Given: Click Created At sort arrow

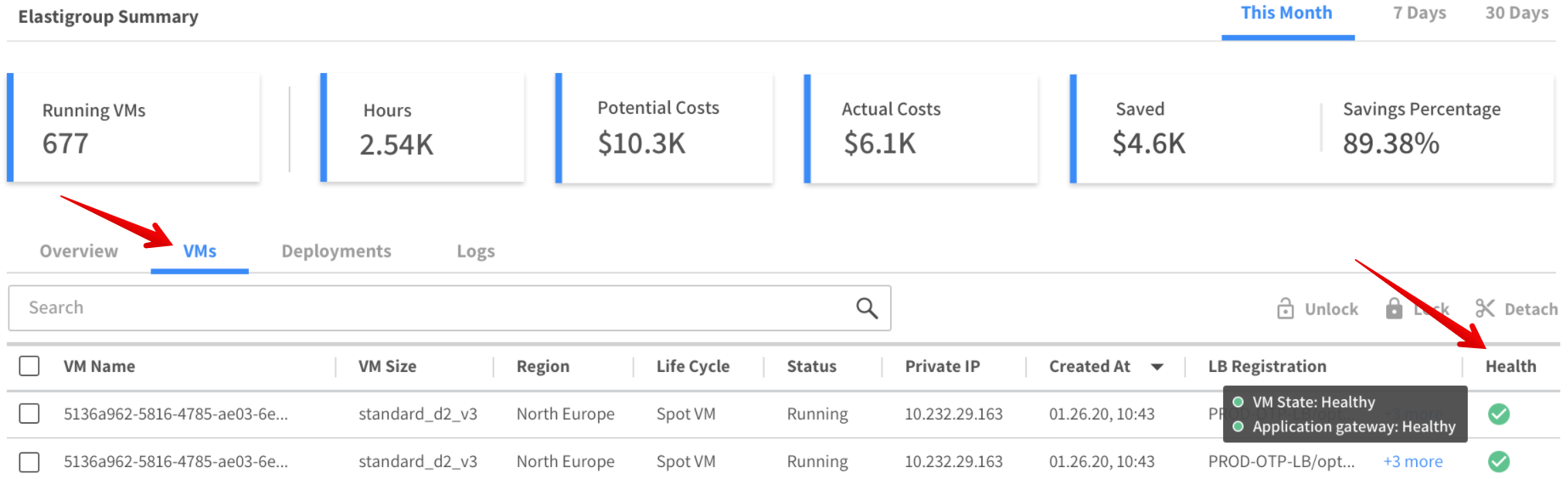Looking at the screenshot, I should tap(1157, 367).
